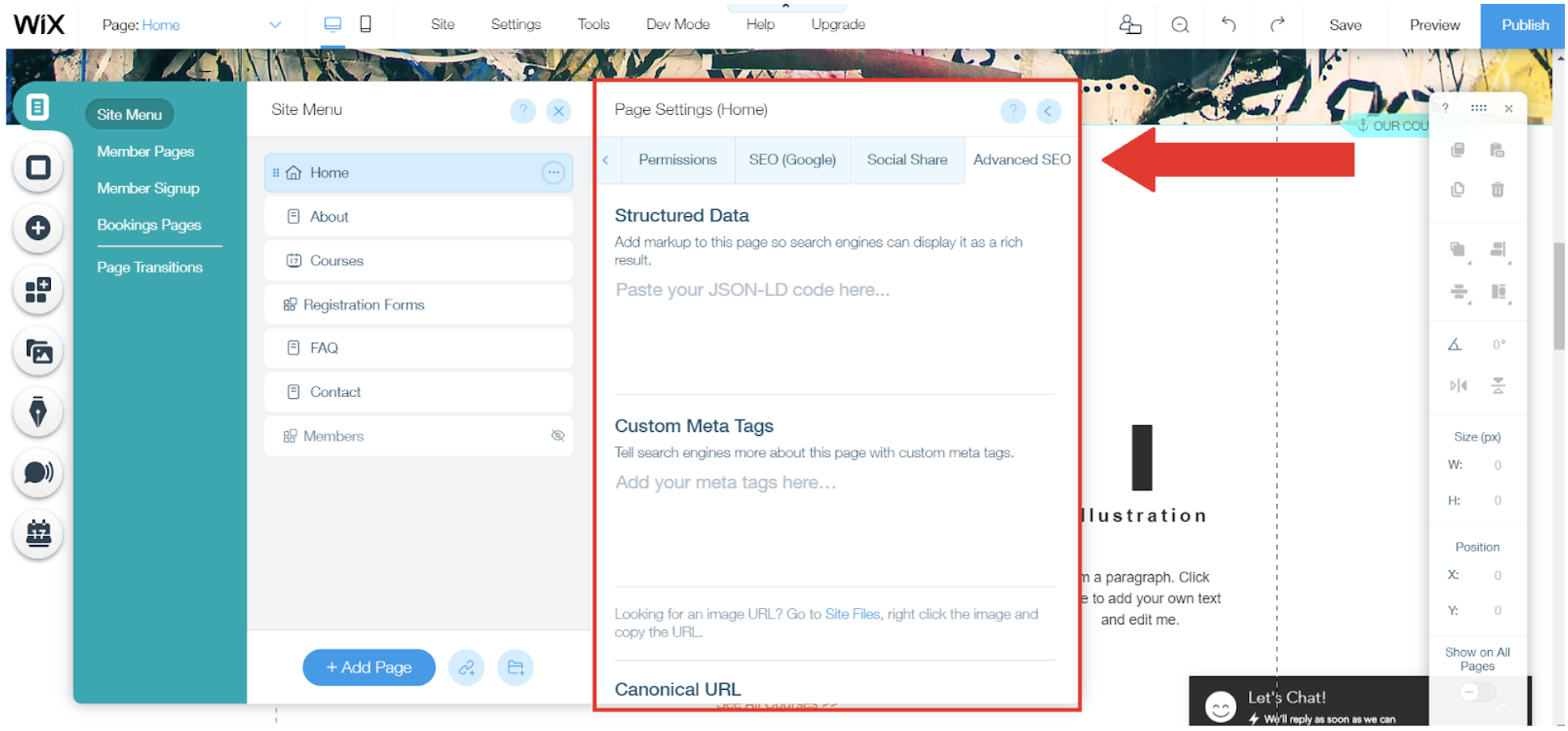
Task: Switch to the Social Share tab
Action: [907, 160]
